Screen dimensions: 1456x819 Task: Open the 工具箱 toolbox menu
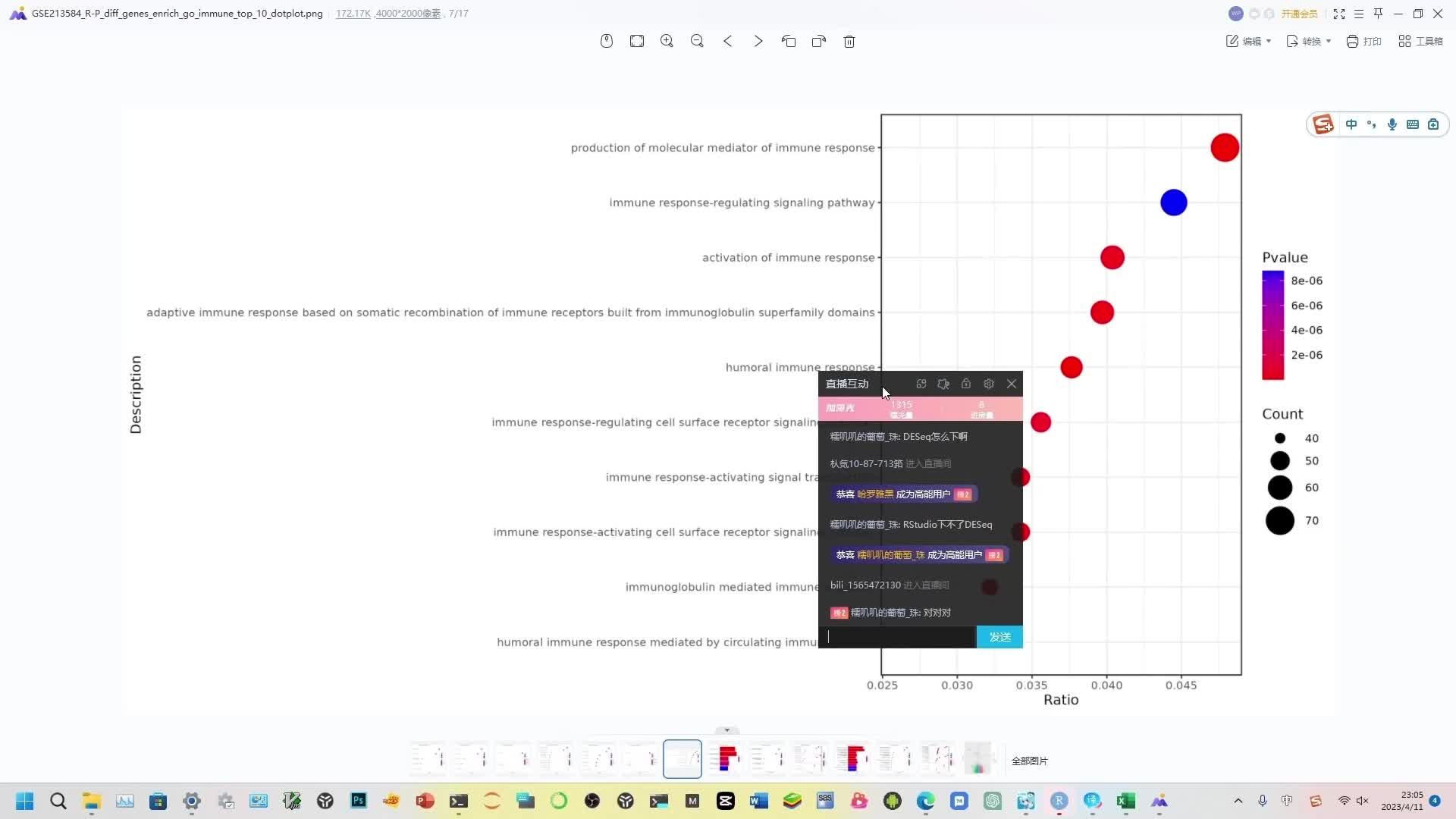tap(1420, 41)
